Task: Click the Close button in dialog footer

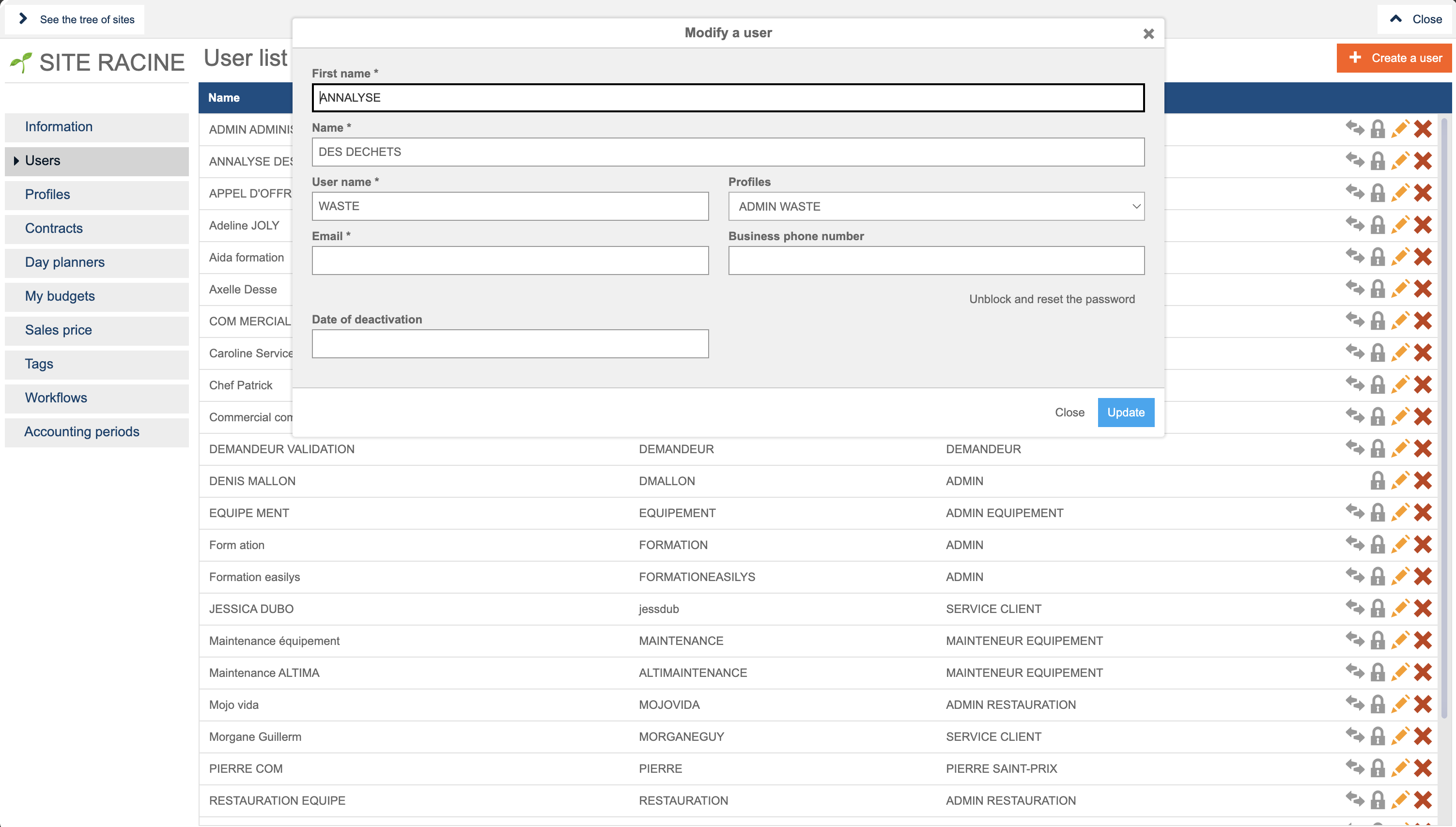Action: pyautogui.click(x=1069, y=413)
